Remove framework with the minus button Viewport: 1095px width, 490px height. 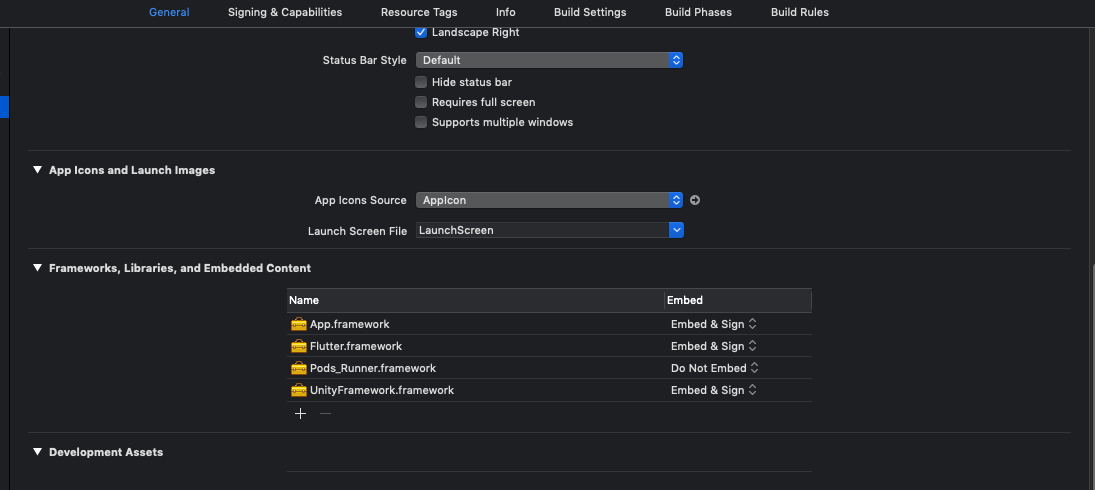tap(325, 413)
